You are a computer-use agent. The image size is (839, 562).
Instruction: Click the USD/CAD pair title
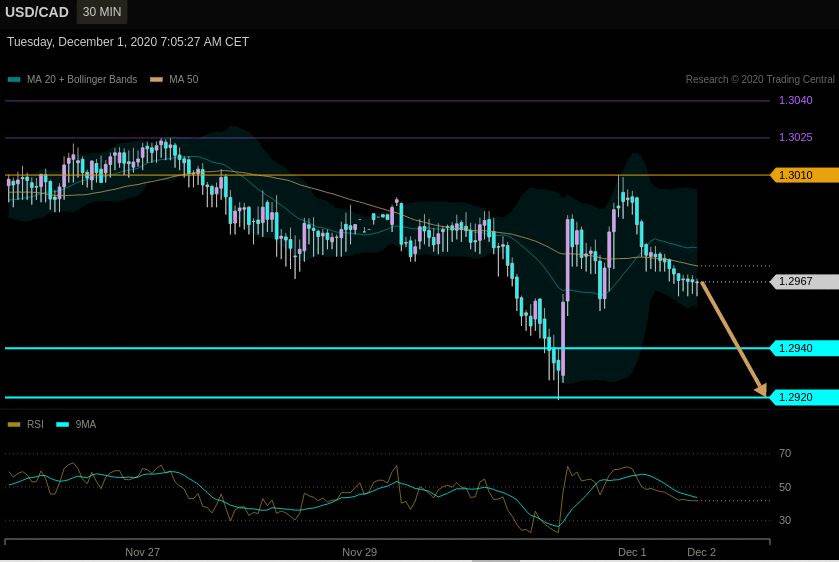pyautogui.click(x=36, y=12)
